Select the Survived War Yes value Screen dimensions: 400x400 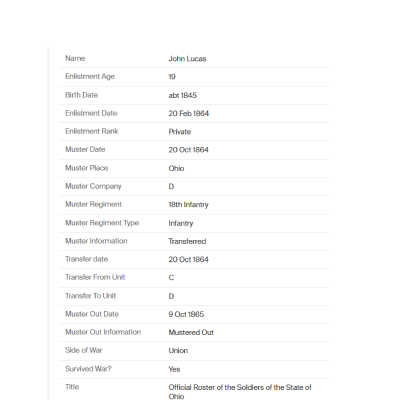pyautogui.click(x=174, y=369)
